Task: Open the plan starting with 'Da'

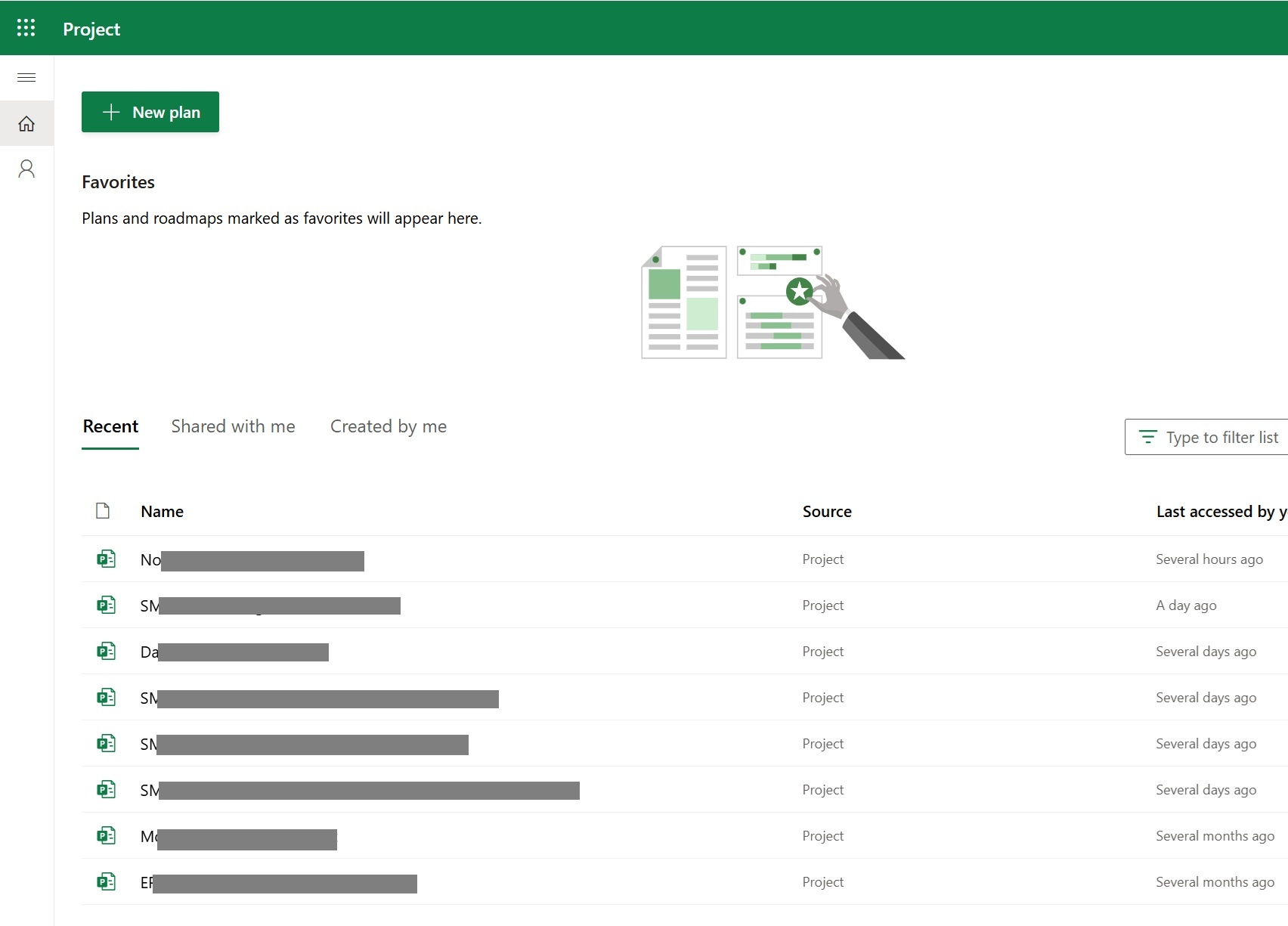Action: click(234, 652)
